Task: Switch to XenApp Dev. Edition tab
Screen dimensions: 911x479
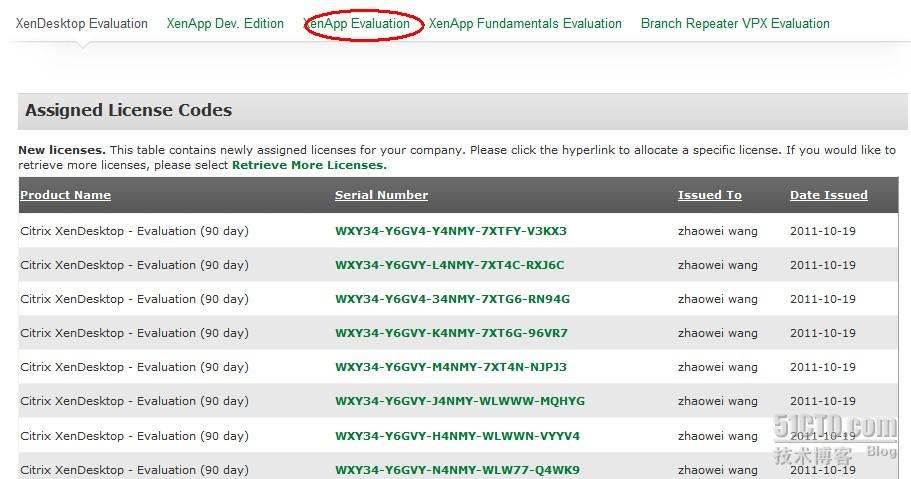Action: tap(225, 23)
